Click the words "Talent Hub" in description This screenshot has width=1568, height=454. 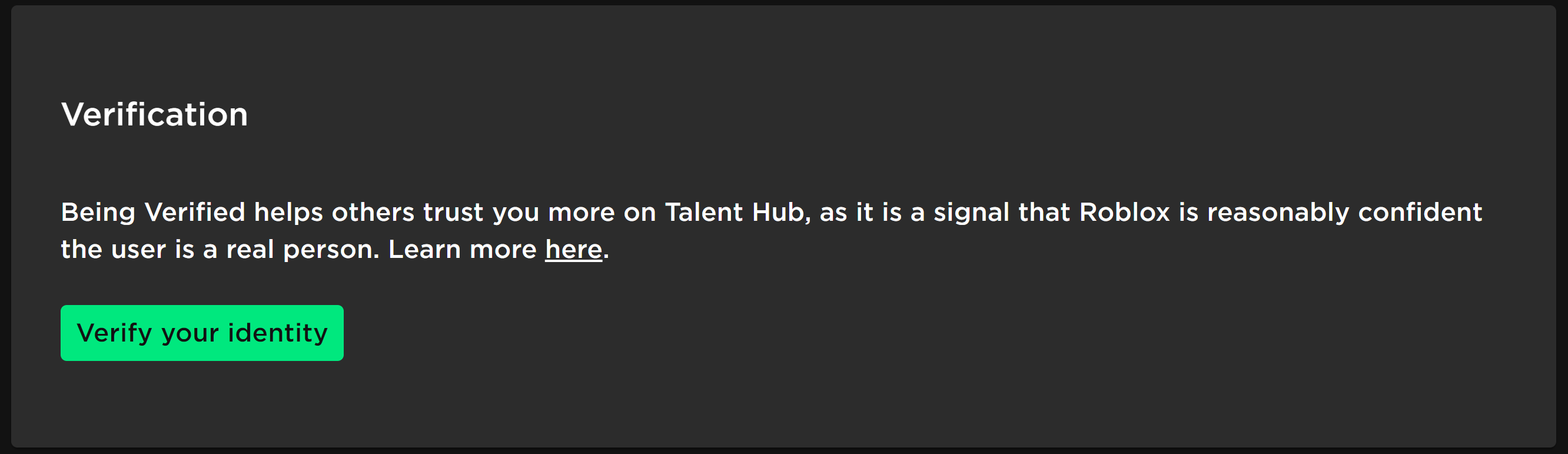point(737,213)
